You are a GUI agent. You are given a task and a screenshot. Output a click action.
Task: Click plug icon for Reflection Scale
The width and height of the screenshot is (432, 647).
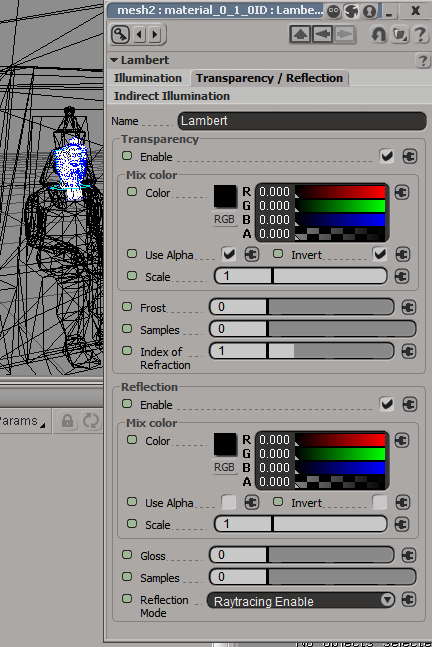pyautogui.click(x=402, y=524)
